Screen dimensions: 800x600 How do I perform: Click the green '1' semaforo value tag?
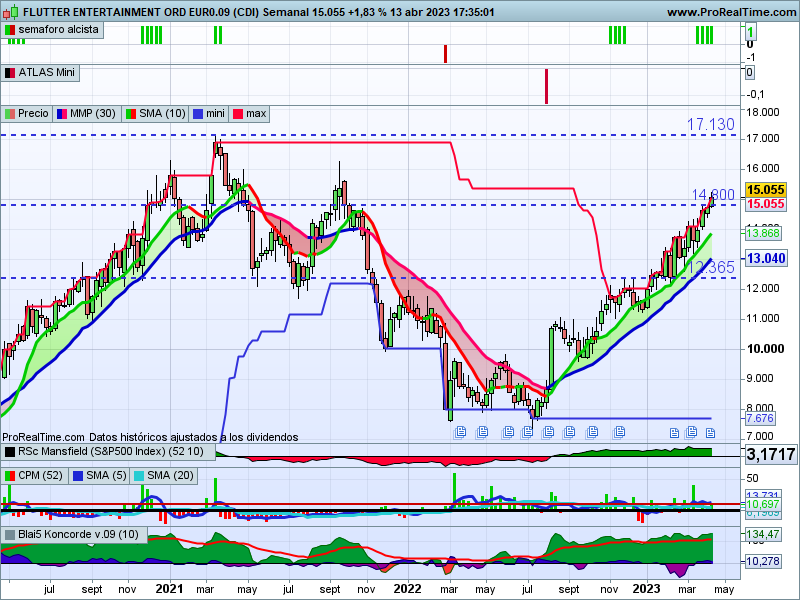coord(750,33)
